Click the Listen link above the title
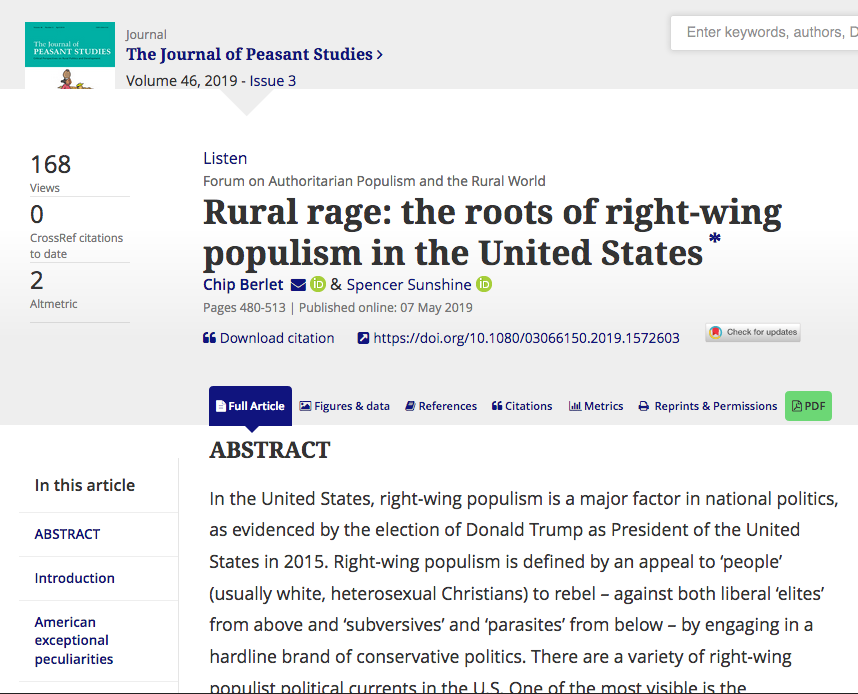858x694 pixels. [x=225, y=158]
